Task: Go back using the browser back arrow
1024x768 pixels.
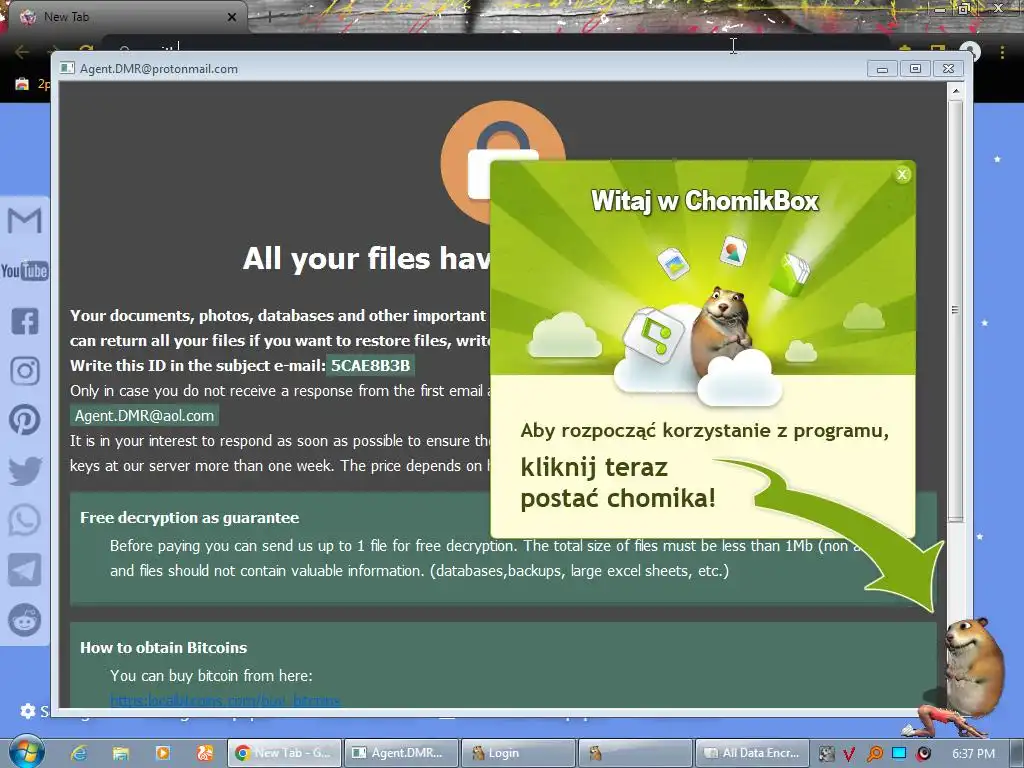Action: click(x=22, y=52)
